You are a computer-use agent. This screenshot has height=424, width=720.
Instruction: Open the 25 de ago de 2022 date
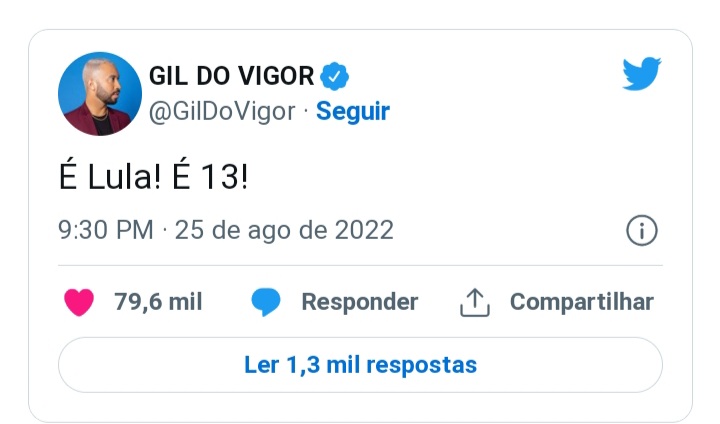[x=284, y=230]
